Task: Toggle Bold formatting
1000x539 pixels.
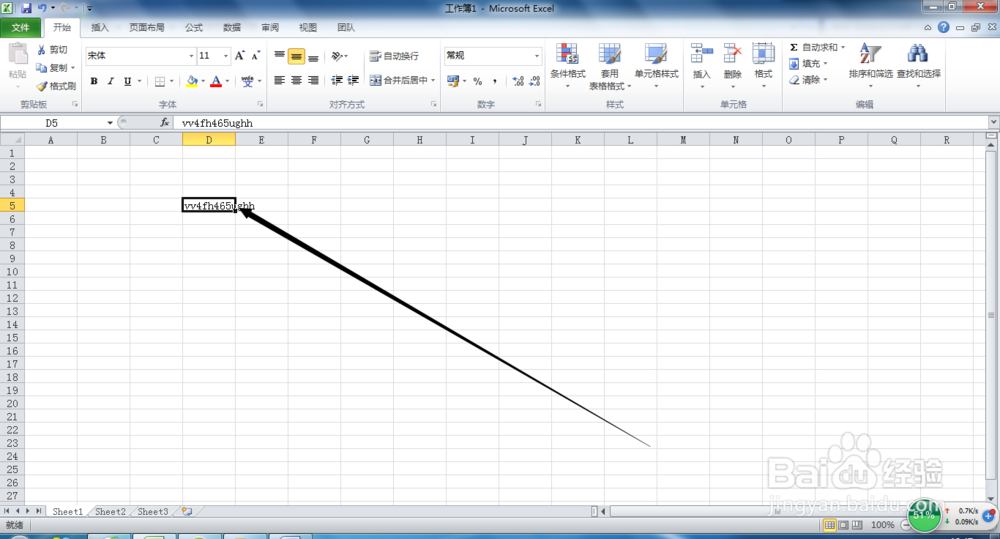Action: 94,81
